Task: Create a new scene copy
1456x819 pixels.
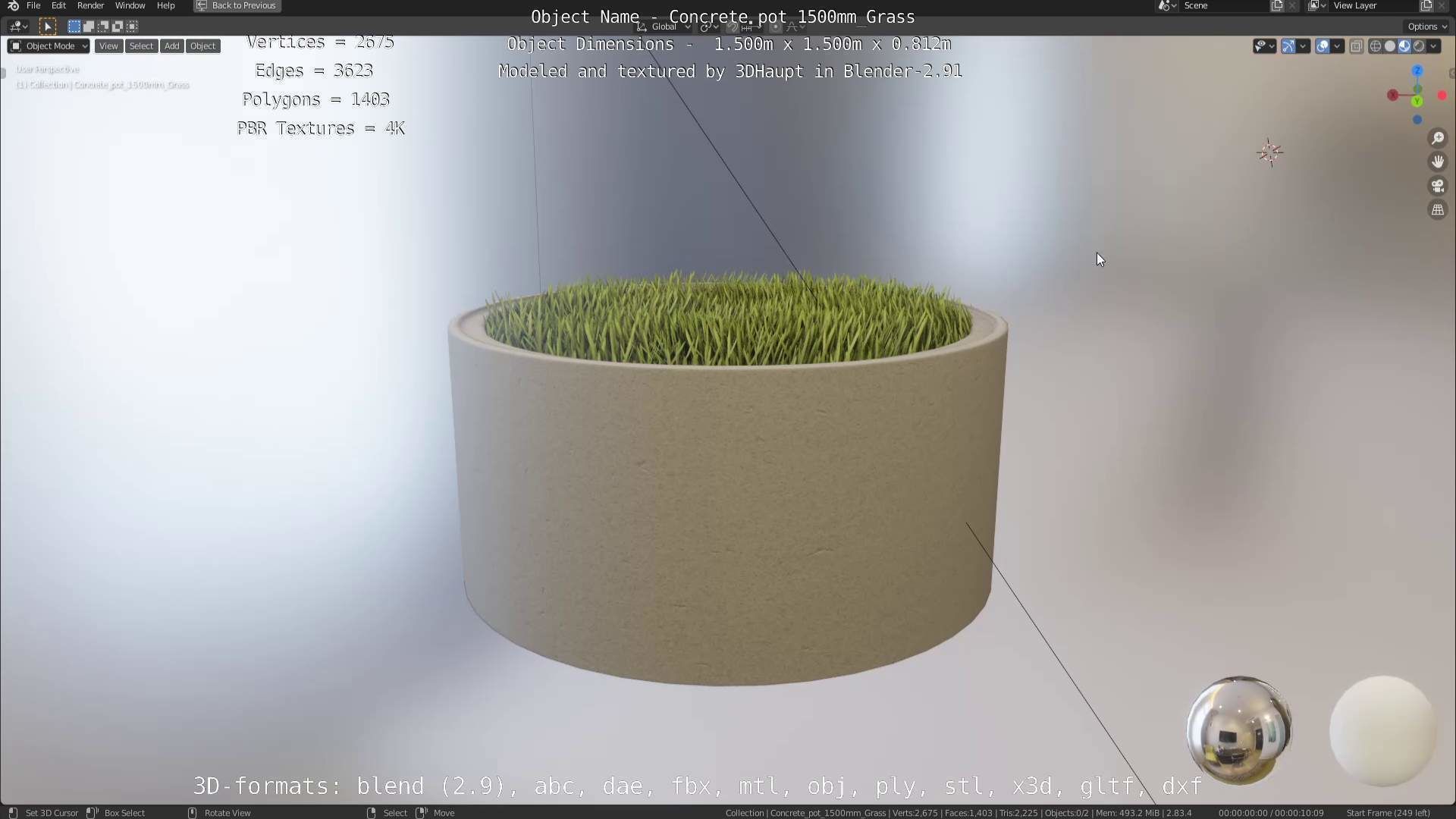Action: click(x=1278, y=5)
